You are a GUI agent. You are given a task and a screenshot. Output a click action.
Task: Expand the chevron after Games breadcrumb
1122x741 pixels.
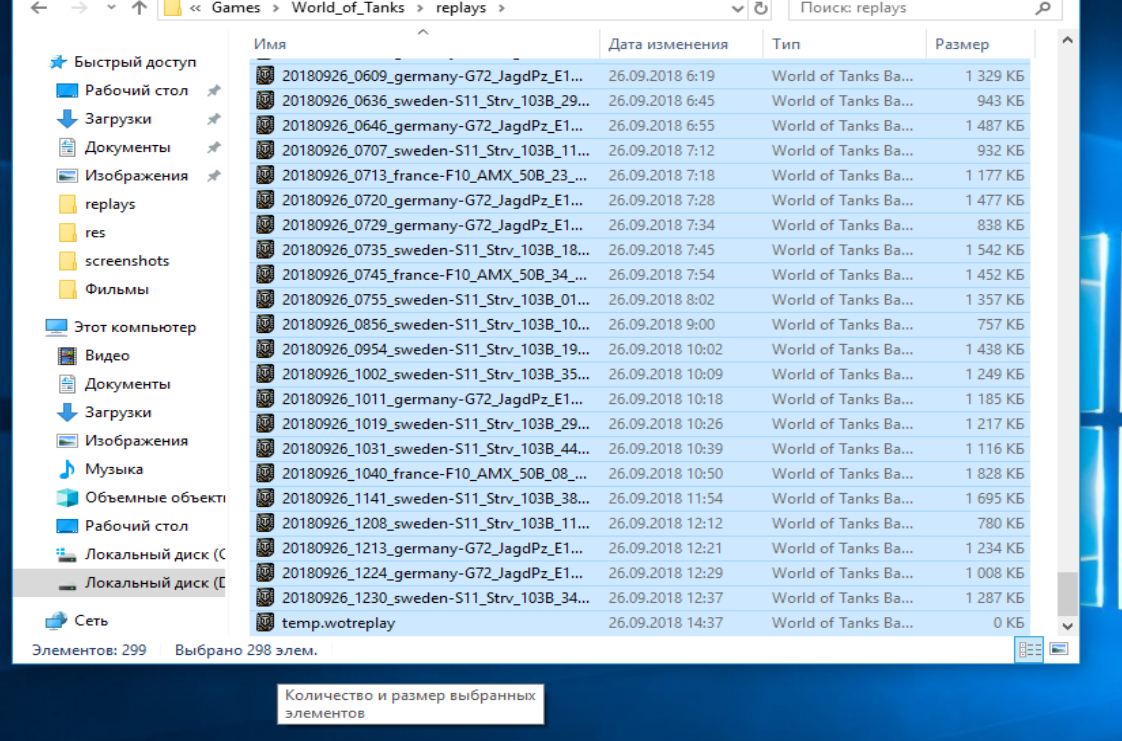pyautogui.click(x=275, y=9)
